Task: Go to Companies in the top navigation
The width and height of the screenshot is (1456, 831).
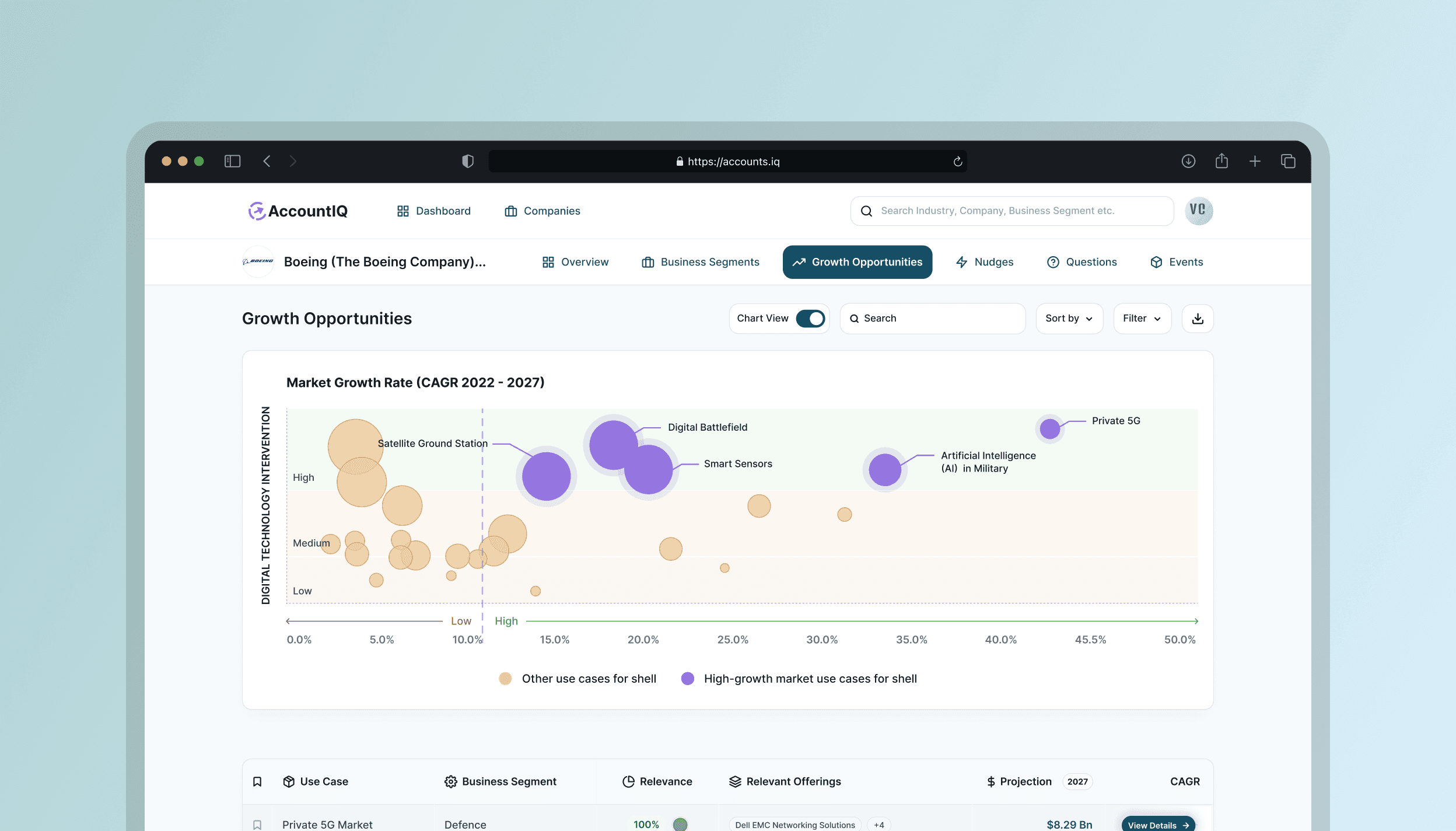Action: pyautogui.click(x=542, y=211)
